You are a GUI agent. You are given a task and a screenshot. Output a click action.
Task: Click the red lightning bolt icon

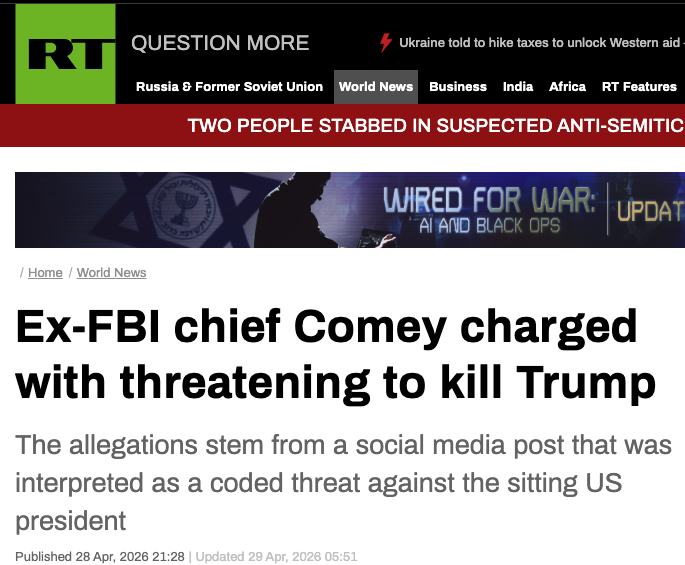click(386, 43)
